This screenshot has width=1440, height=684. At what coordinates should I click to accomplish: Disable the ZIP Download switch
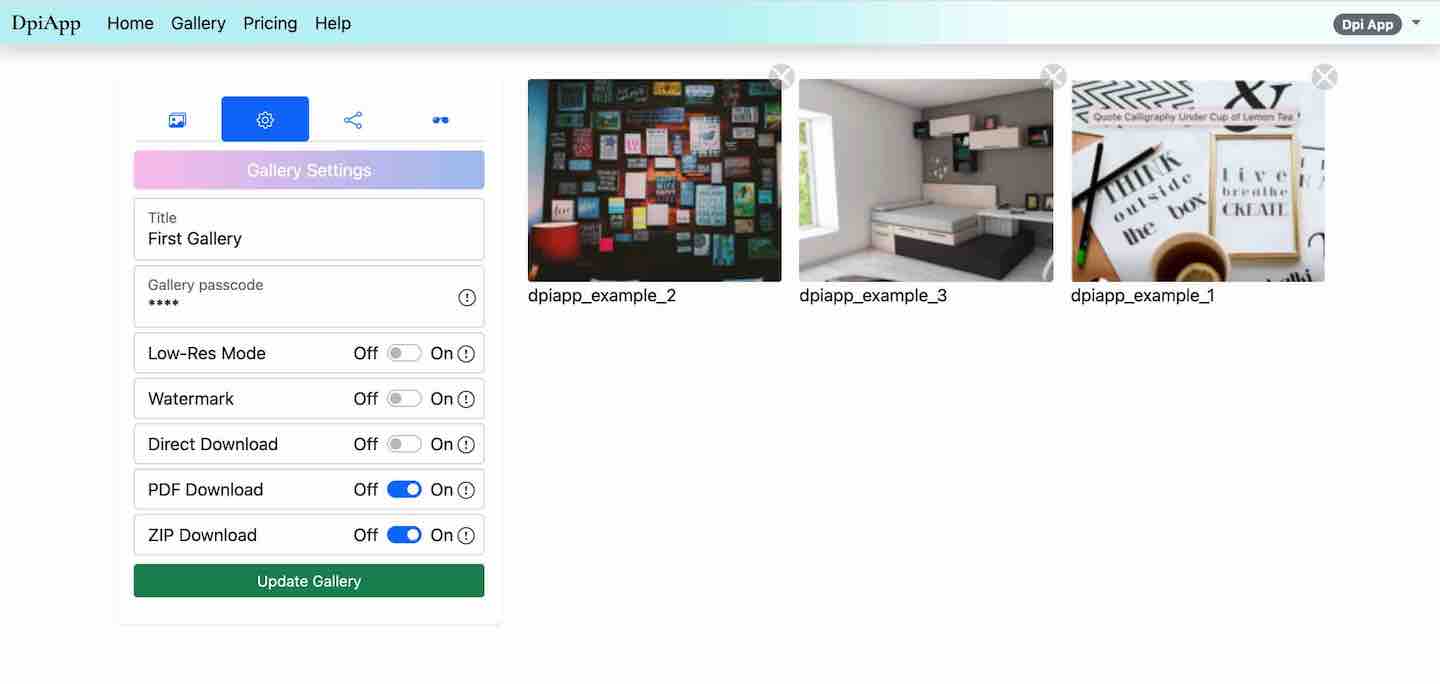point(404,535)
